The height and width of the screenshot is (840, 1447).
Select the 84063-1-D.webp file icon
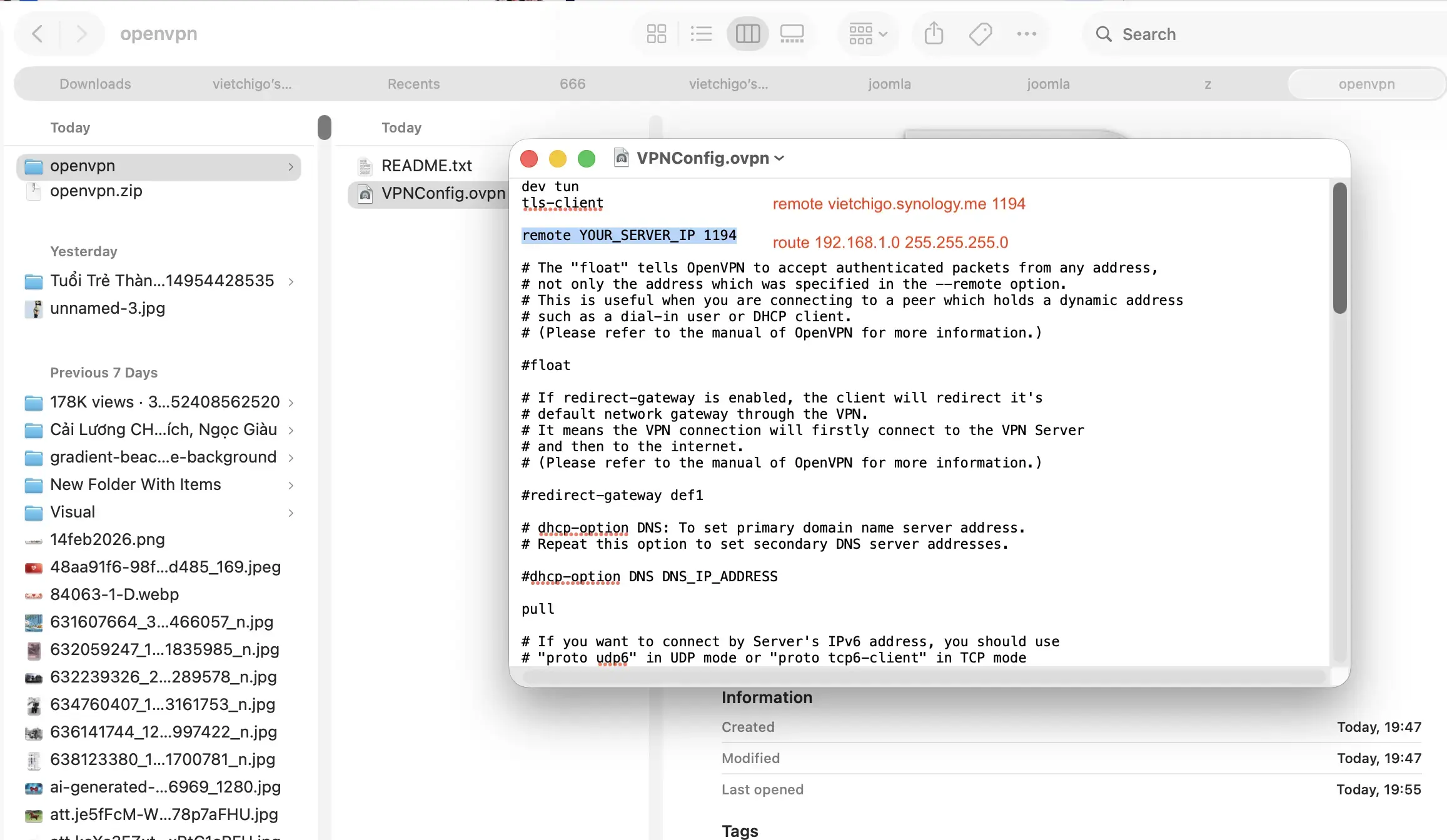coord(34,596)
